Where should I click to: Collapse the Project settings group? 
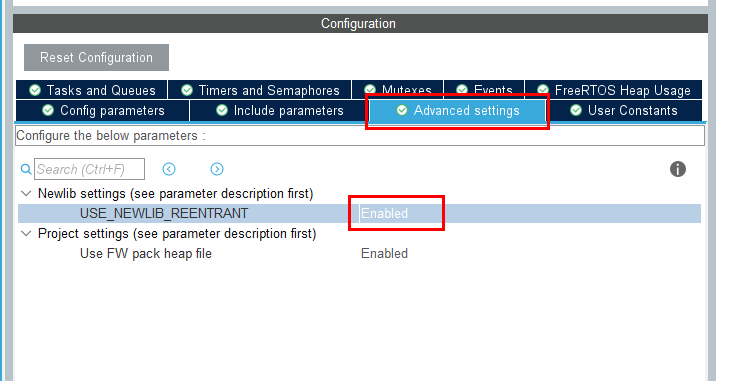point(27,233)
